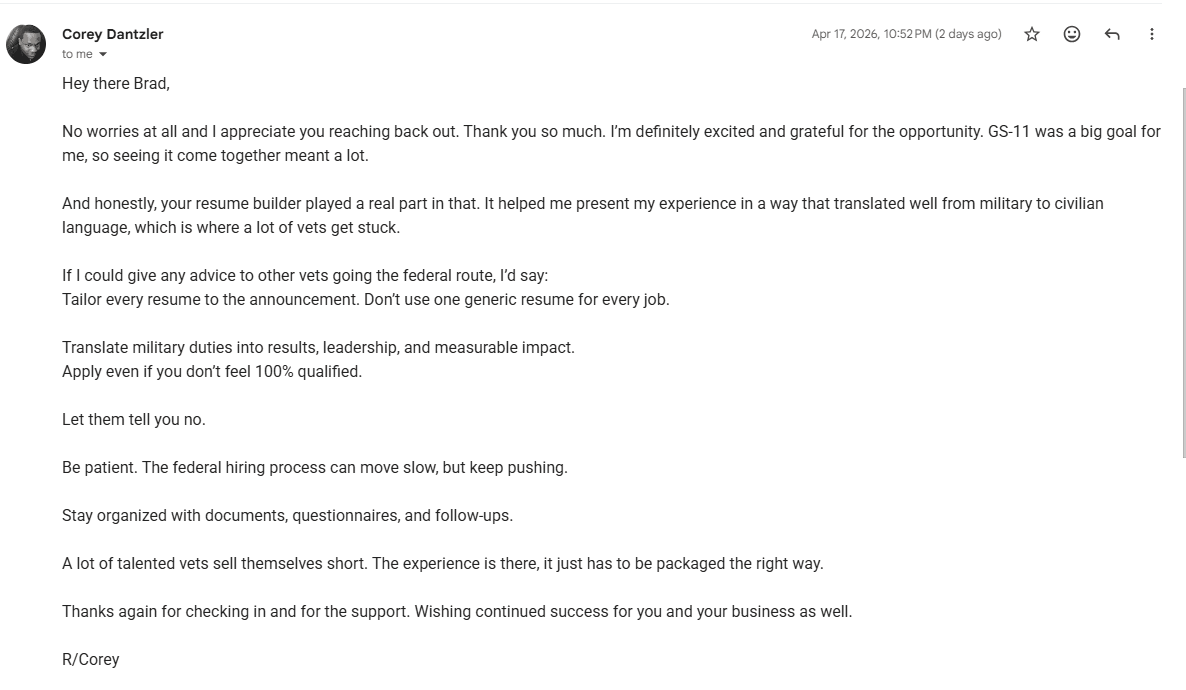Click the paragraph about your resume builder
The width and height of the screenshot is (1186, 690).
coord(582,216)
